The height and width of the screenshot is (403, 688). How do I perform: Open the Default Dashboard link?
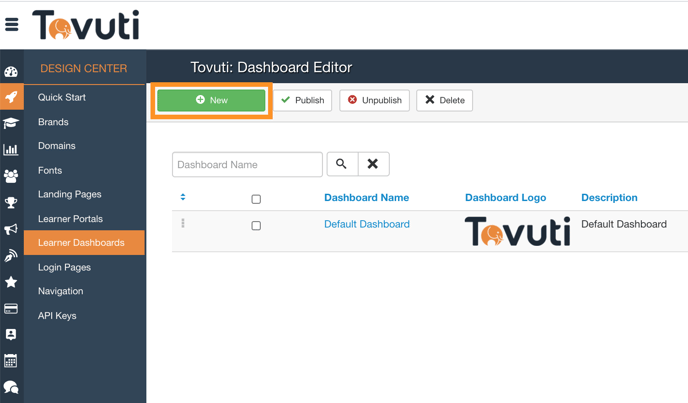coord(366,224)
